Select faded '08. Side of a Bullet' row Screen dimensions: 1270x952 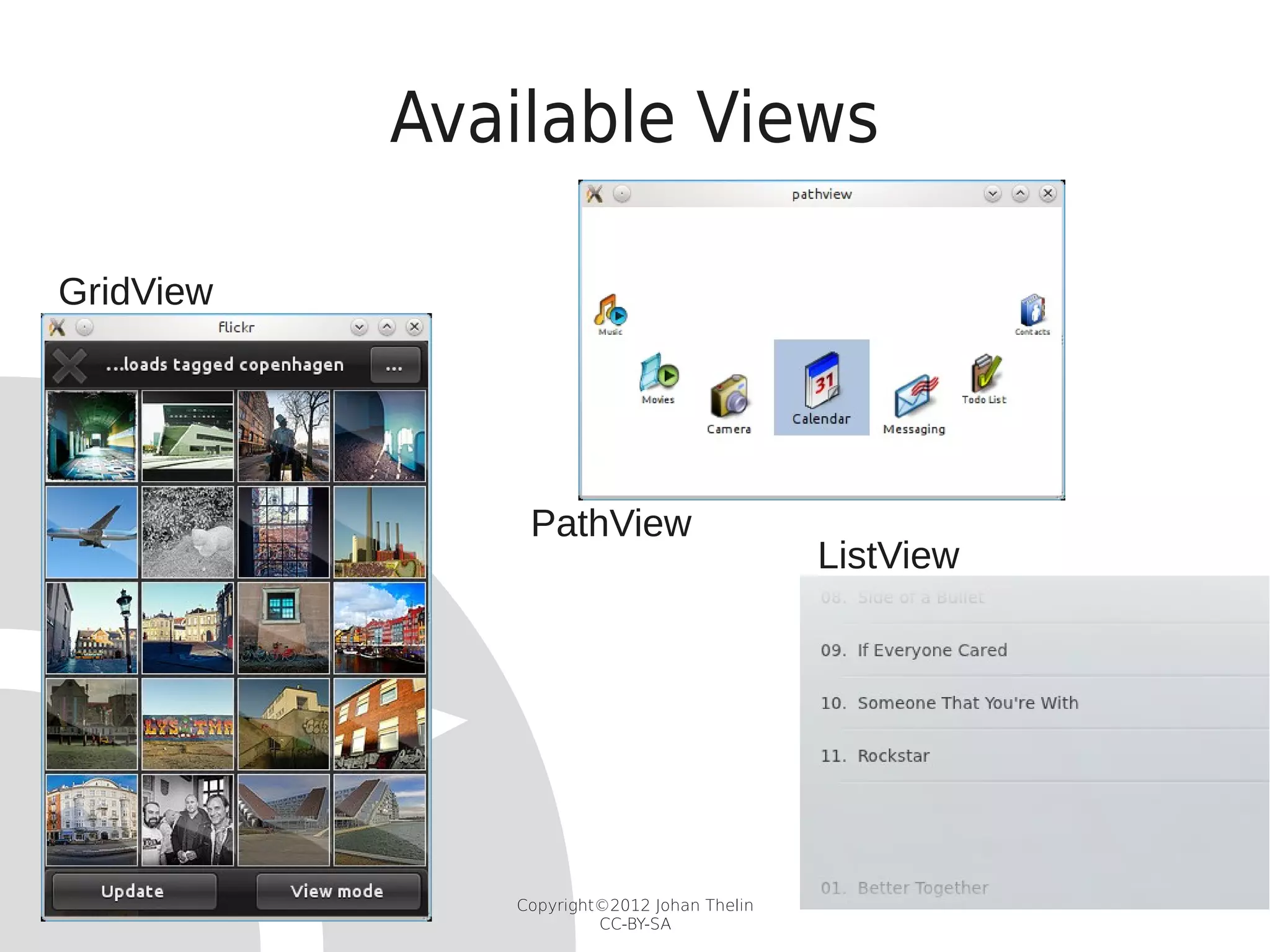(x=1034, y=598)
